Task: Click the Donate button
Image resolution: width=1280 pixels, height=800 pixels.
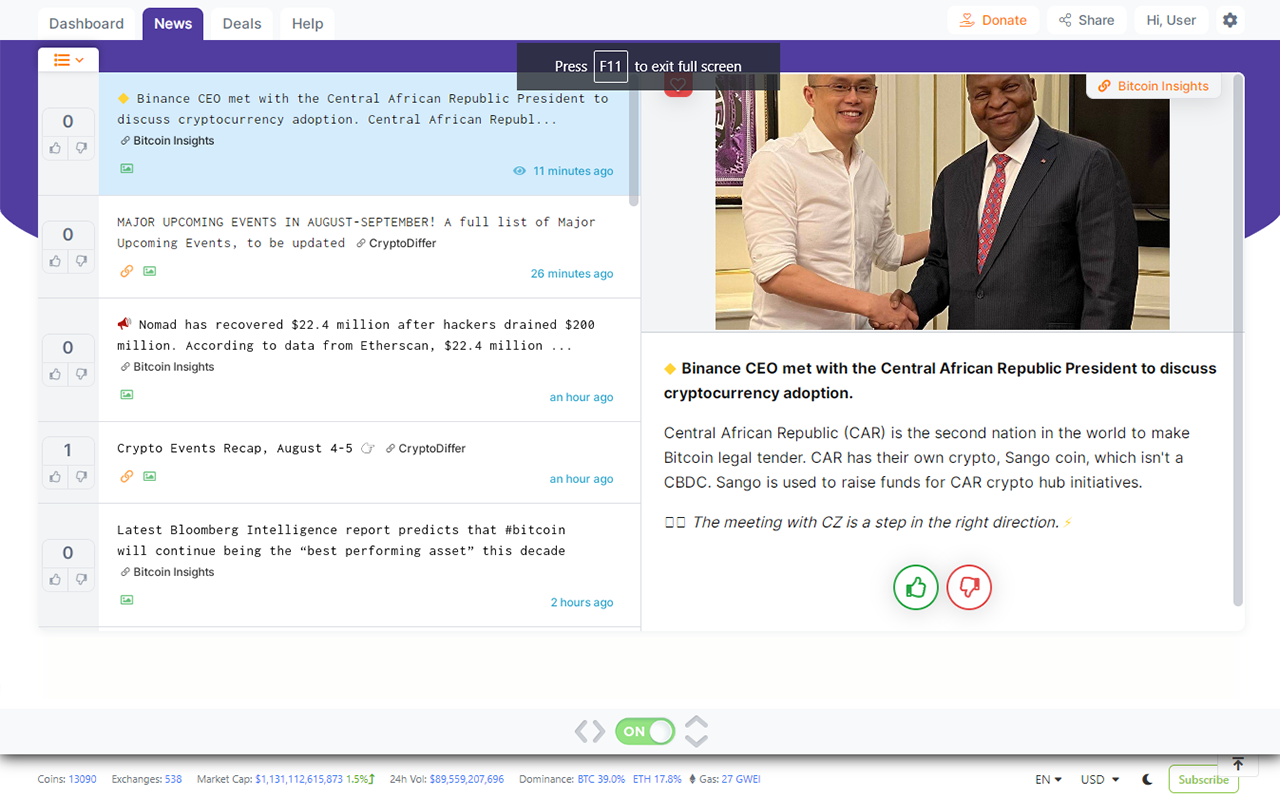Action: 993,20
